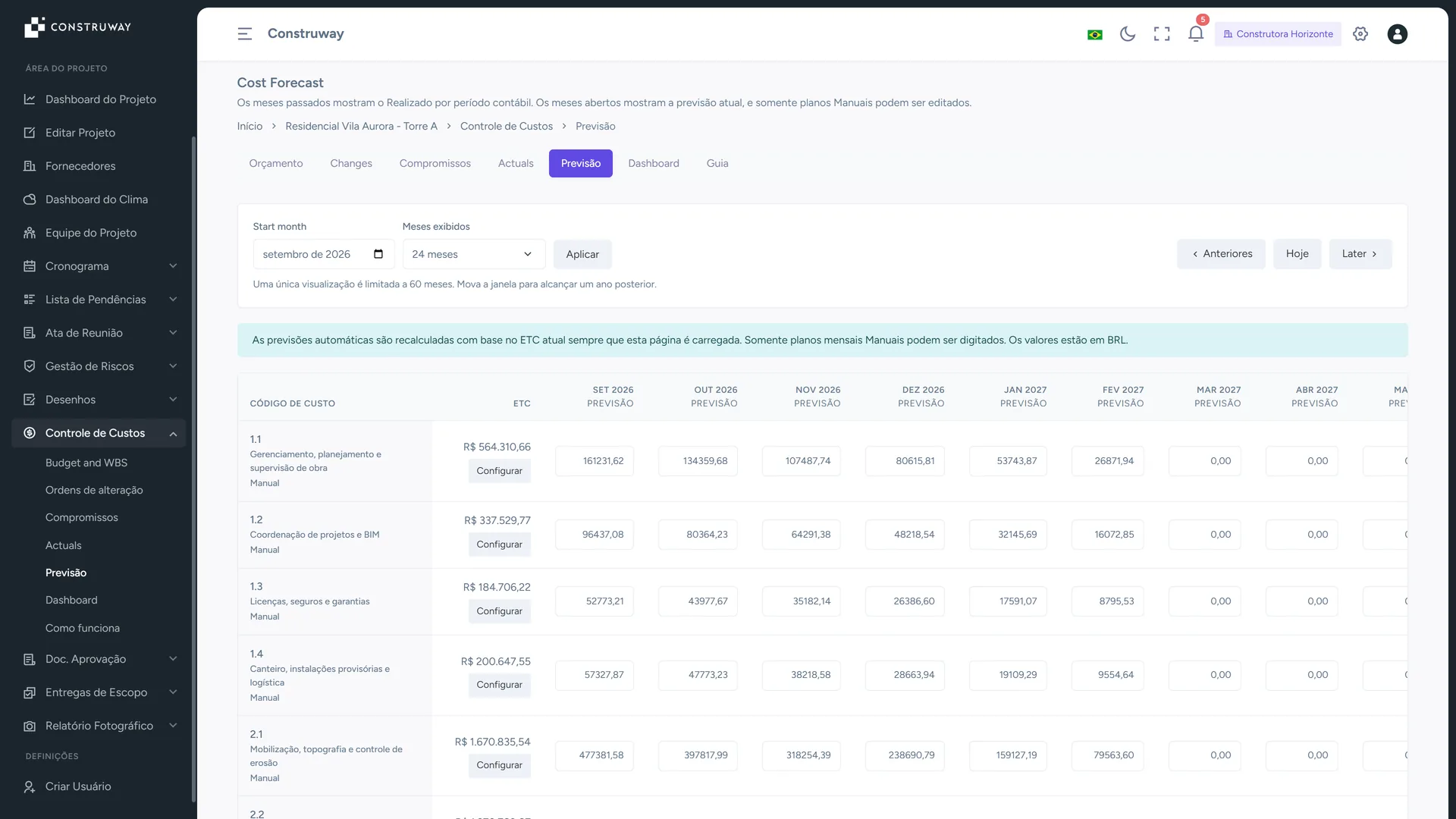This screenshot has height=819, width=1456.
Task: Open user profile avatar icon
Action: [x=1397, y=34]
